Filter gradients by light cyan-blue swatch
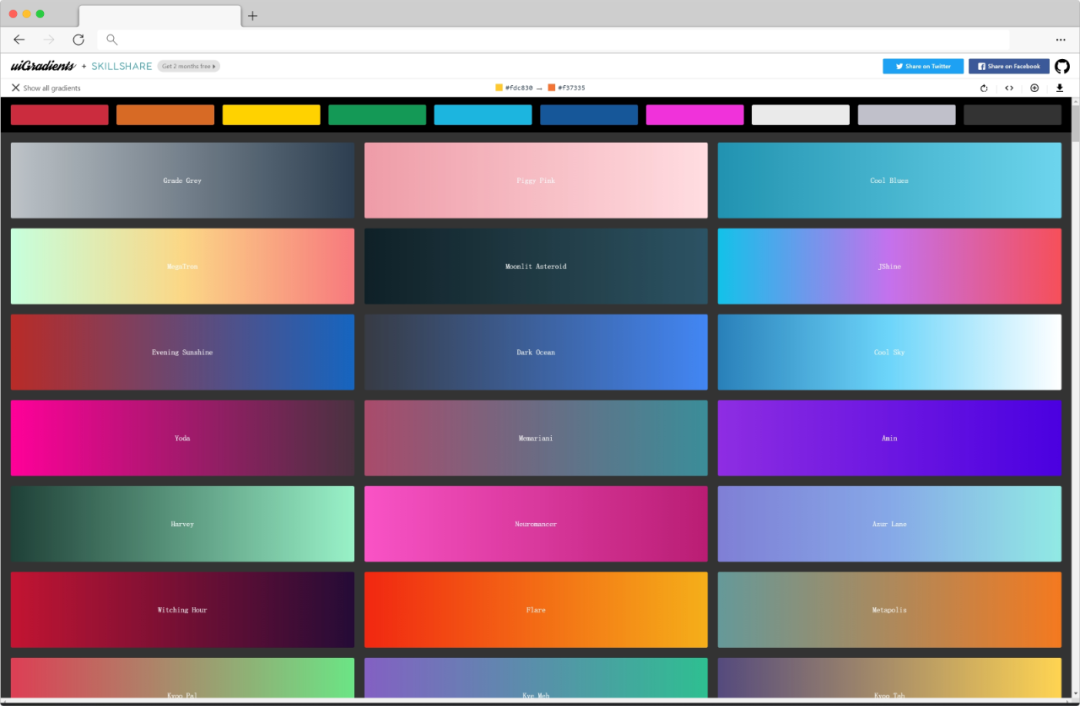 point(483,115)
